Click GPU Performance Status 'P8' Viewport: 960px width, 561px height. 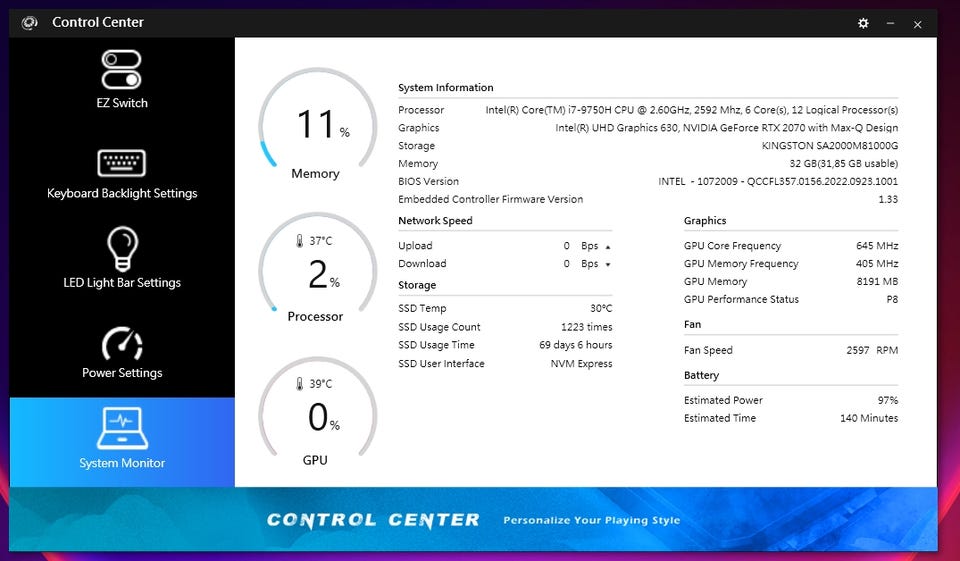893,299
